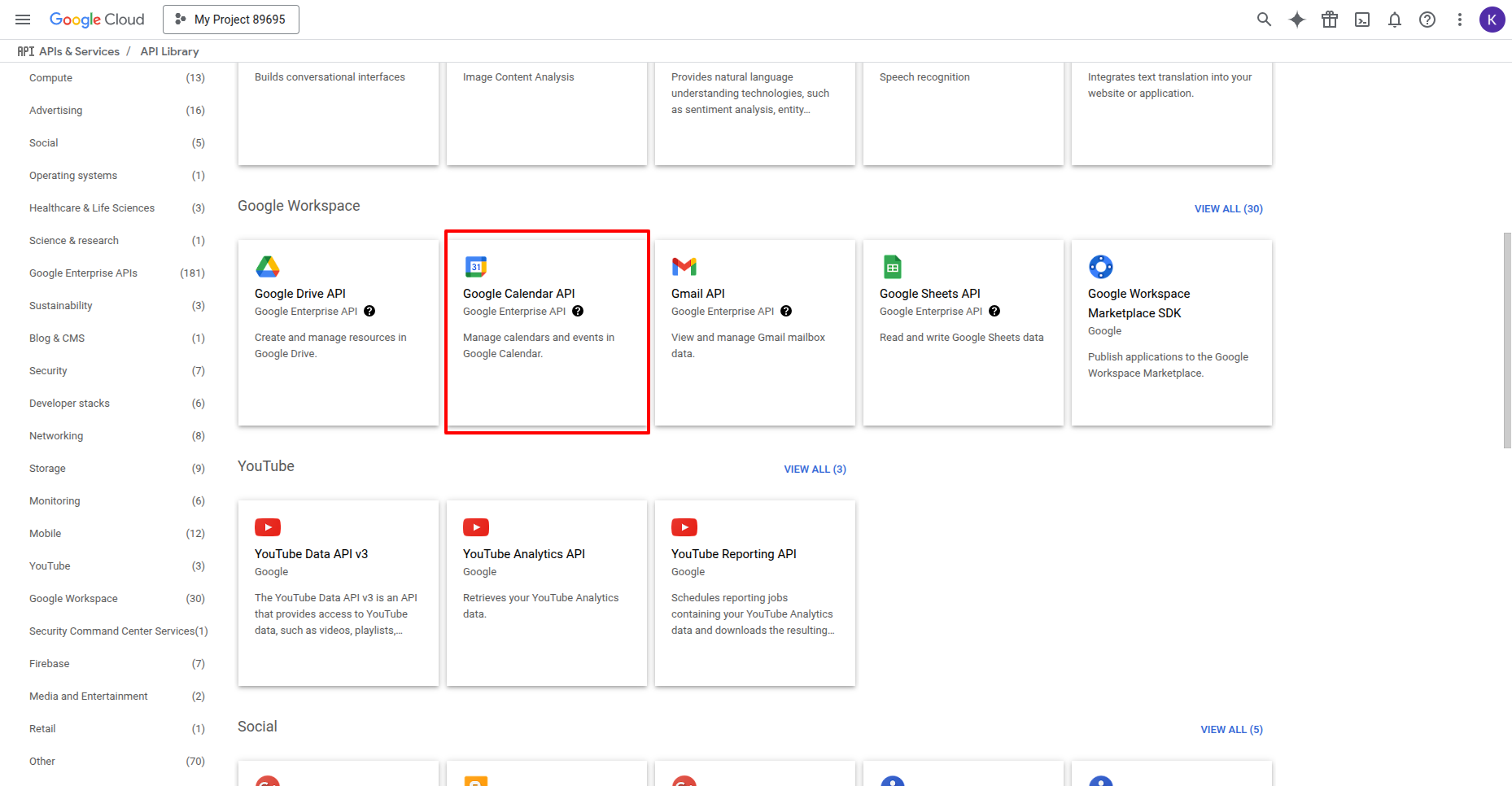Image resolution: width=1512 pixels, height=786 pixels.
Task: View all 3 YouTube APIs
Action: (815, 469)
